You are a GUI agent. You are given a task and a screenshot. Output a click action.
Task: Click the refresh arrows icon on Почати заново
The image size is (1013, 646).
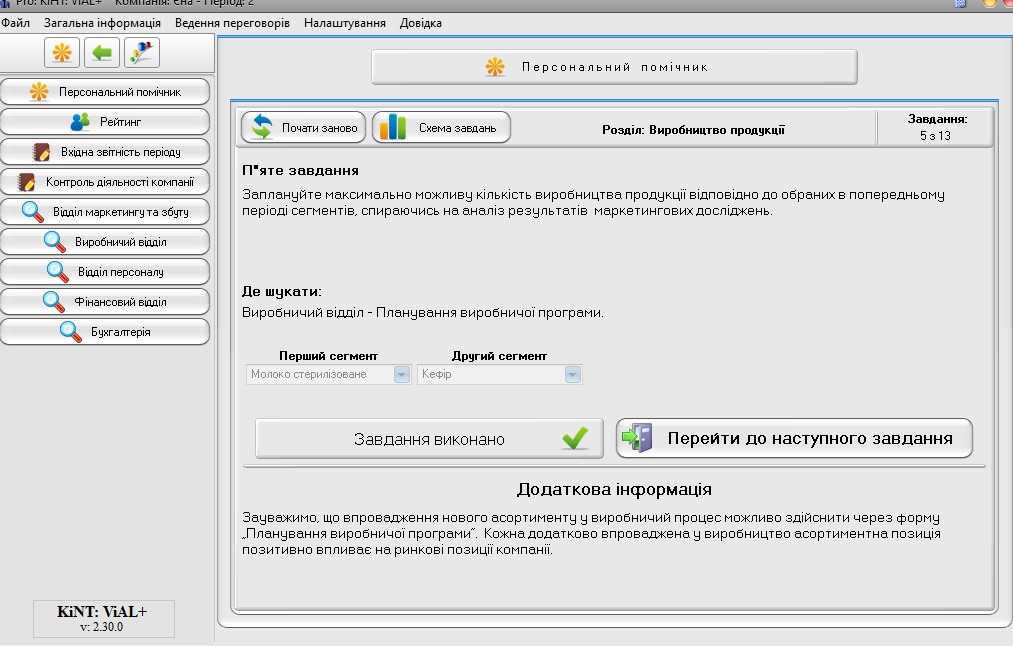click(262, 127)
